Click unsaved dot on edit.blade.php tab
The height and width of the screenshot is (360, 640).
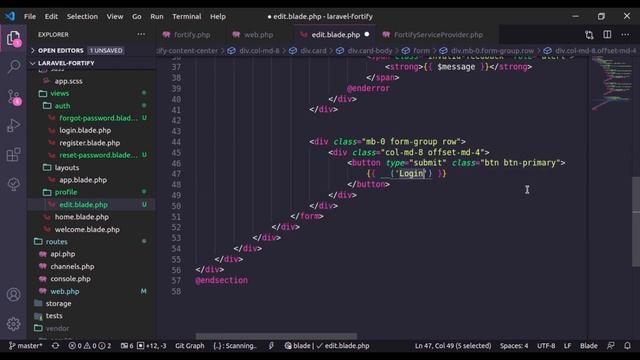tap(367, 34)
